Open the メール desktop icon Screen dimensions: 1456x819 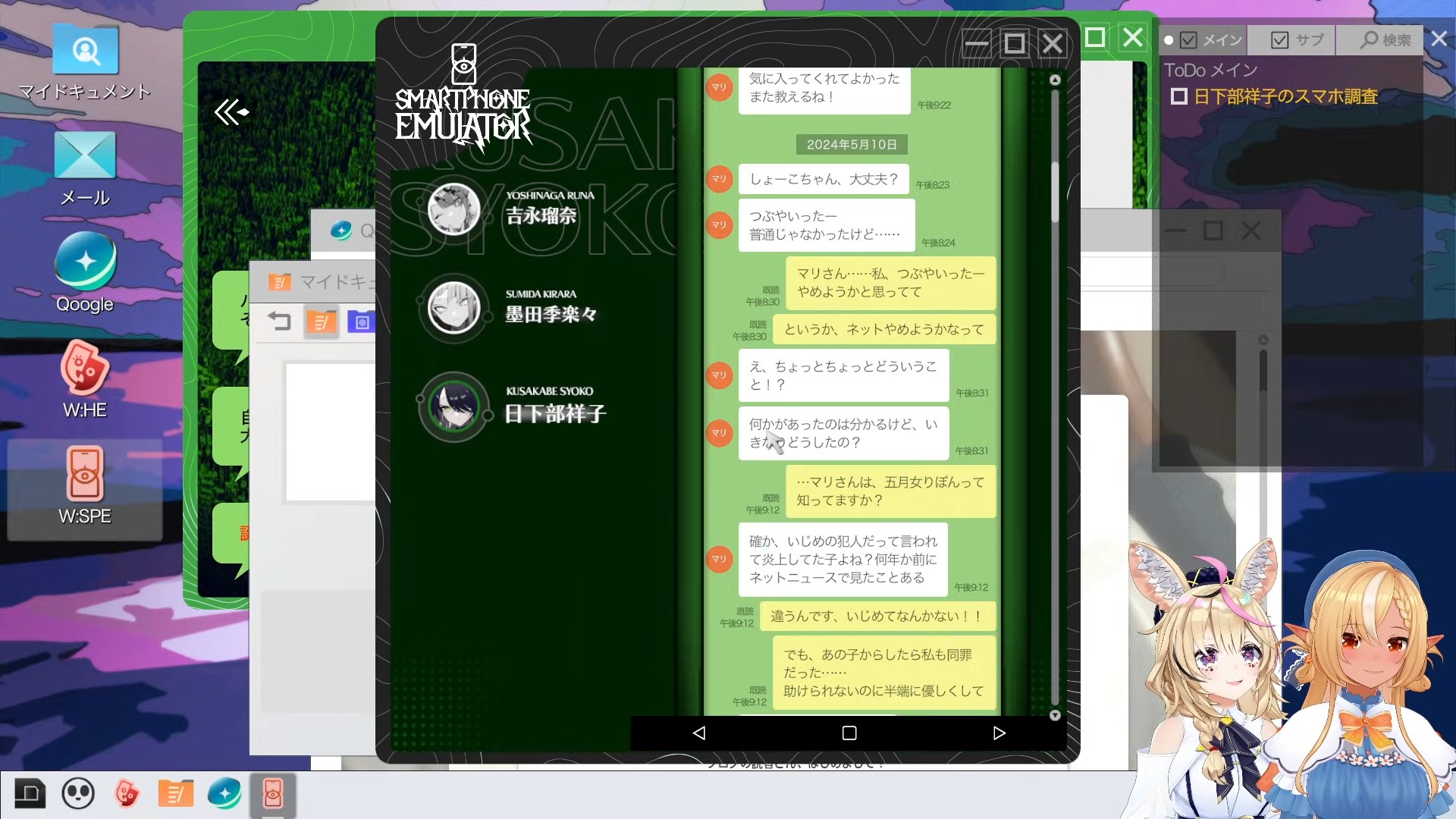click(x=85, y=168)
